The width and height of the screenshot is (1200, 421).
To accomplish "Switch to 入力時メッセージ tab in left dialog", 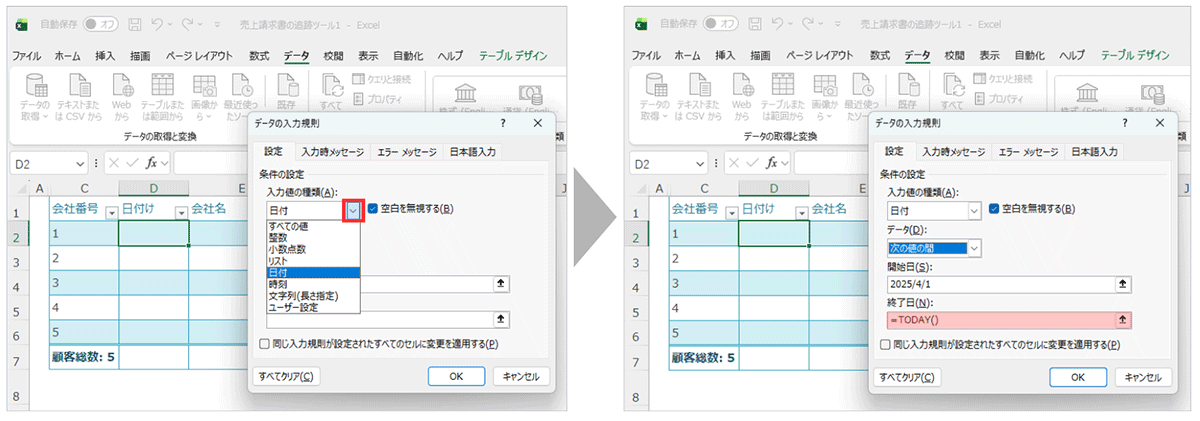I will (334, 152).
